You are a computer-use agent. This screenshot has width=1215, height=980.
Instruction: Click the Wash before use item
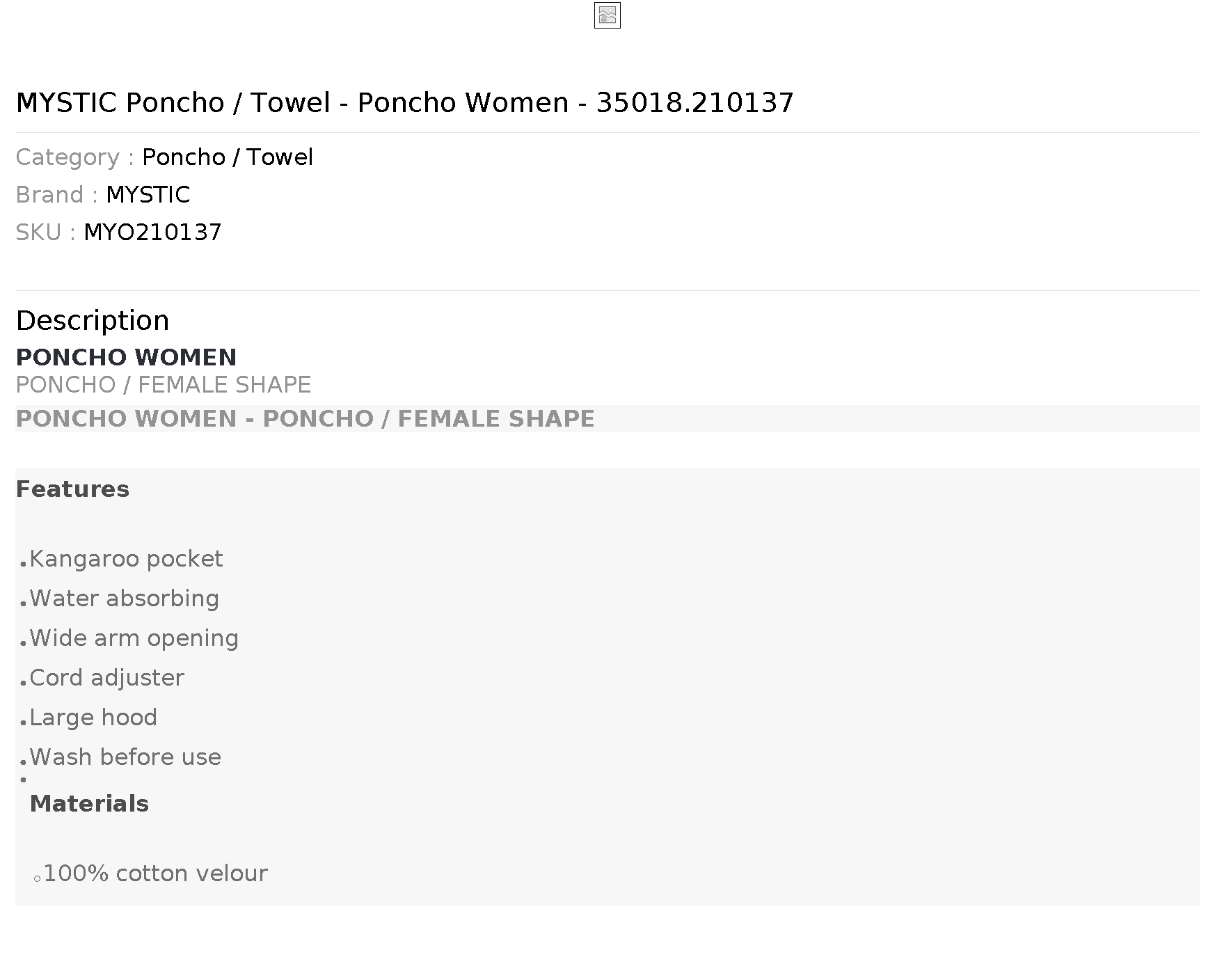coord(125,757)
